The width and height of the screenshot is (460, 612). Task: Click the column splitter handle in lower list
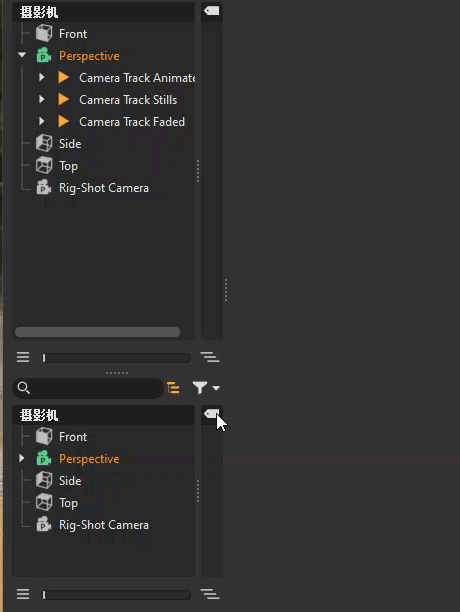pos(198,491)
